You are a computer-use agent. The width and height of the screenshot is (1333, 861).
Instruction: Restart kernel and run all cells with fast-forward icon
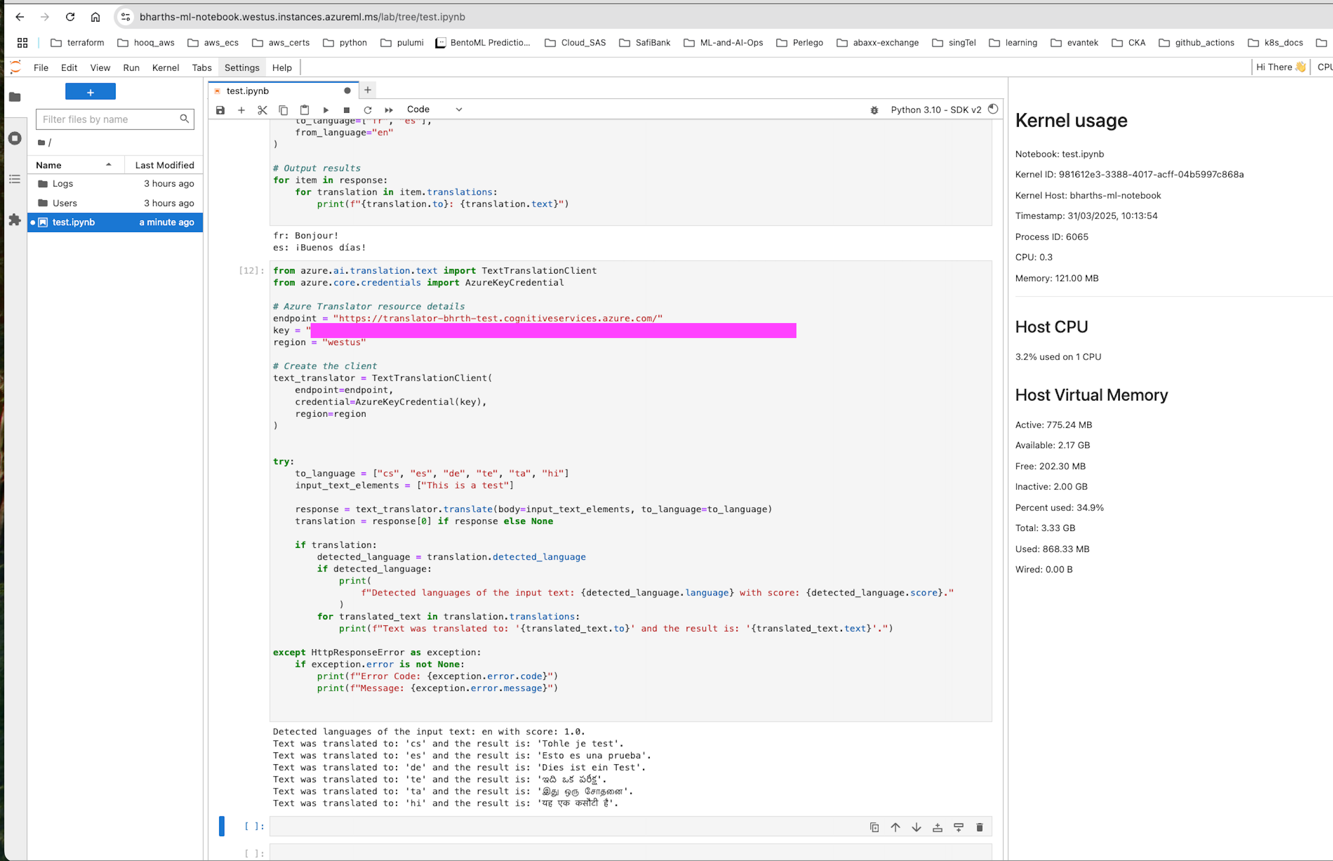coord(389,110)
